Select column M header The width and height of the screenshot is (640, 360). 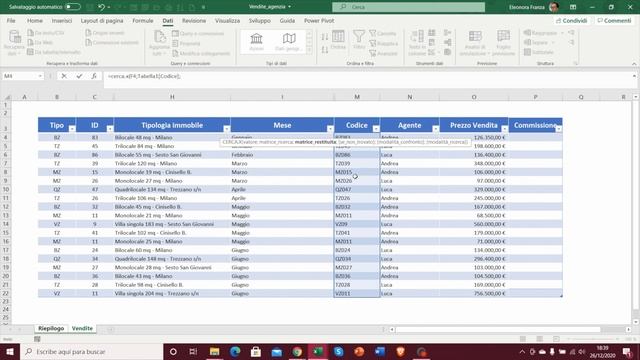coord(357,97)
